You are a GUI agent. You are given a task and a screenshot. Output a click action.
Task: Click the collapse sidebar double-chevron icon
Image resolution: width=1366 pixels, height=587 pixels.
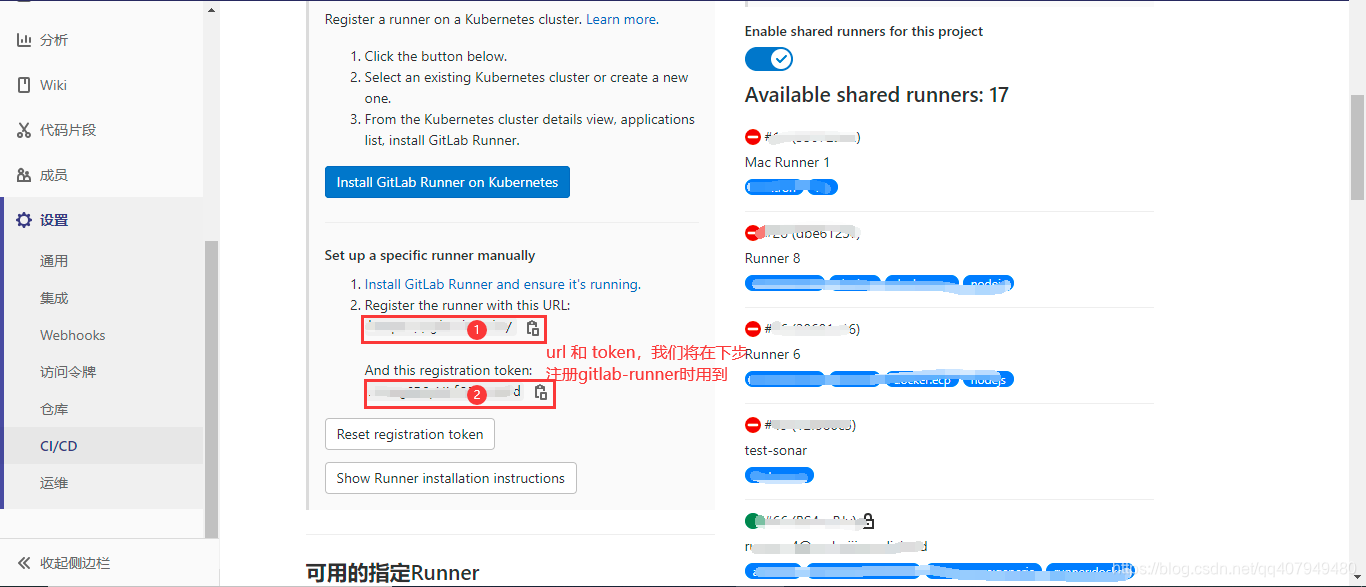24,563
